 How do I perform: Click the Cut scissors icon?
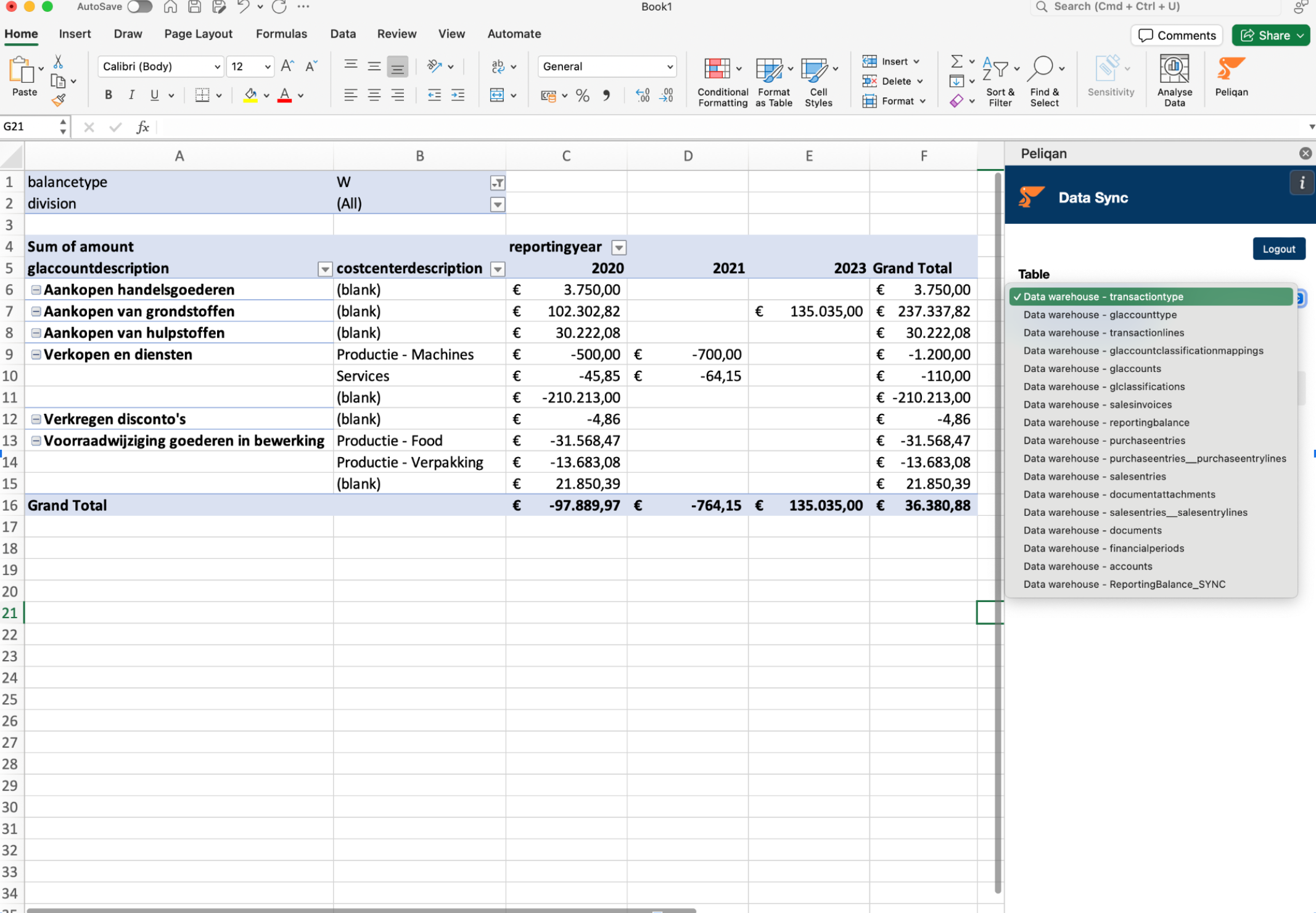tap(58, 62)
